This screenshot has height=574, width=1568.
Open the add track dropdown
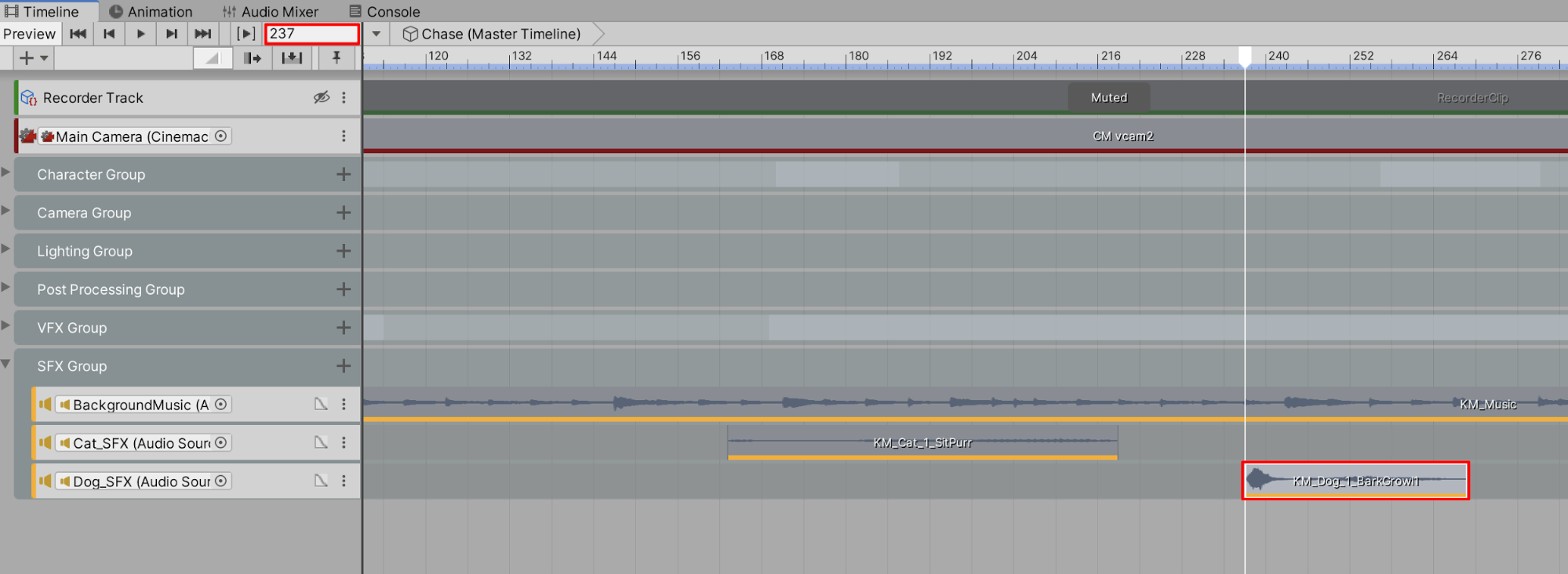[x=33, y=58]
